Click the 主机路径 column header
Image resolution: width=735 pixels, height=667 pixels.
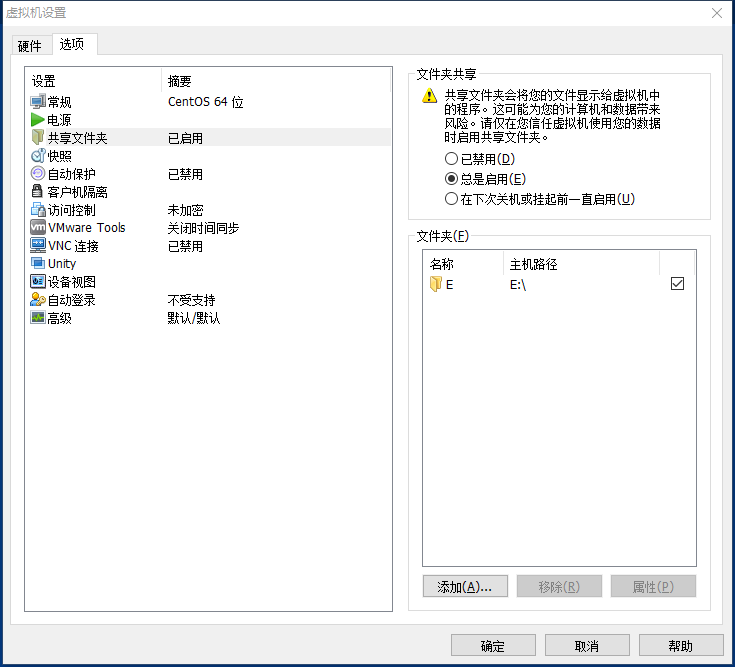point(581,264)
